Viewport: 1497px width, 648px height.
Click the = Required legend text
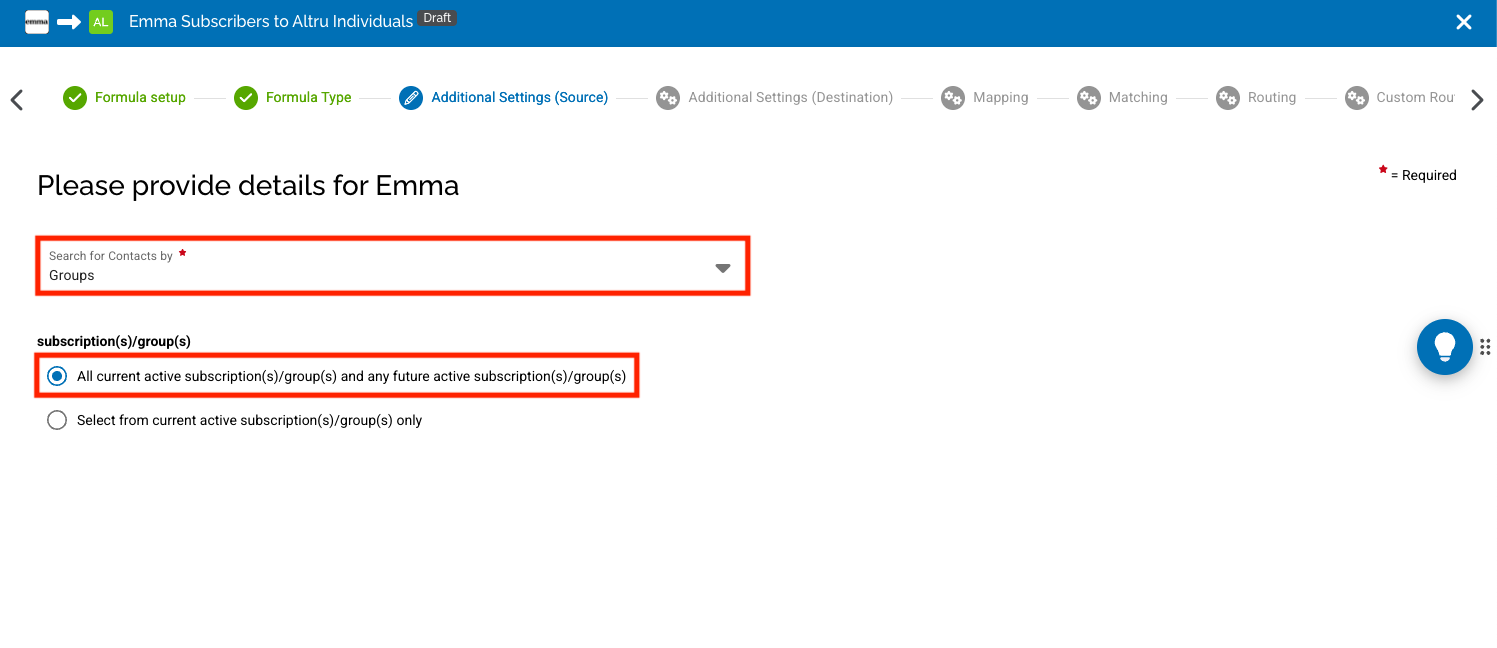1424,175
